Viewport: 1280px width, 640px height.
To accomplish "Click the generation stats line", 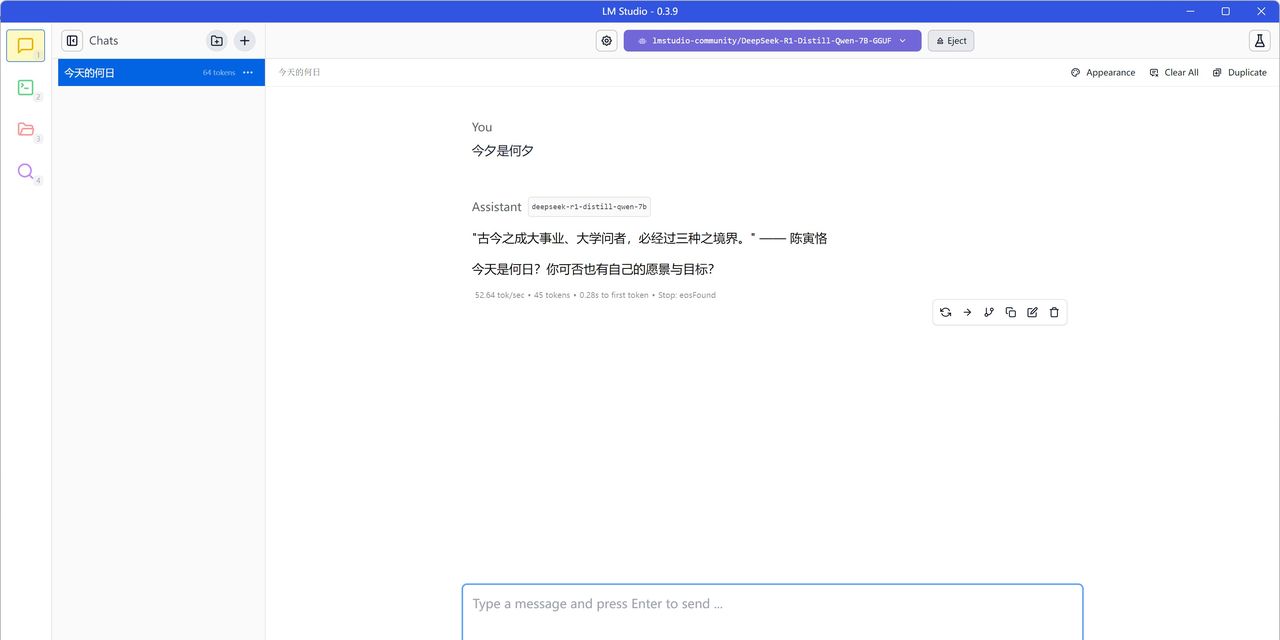I will [x=595, y=295].
